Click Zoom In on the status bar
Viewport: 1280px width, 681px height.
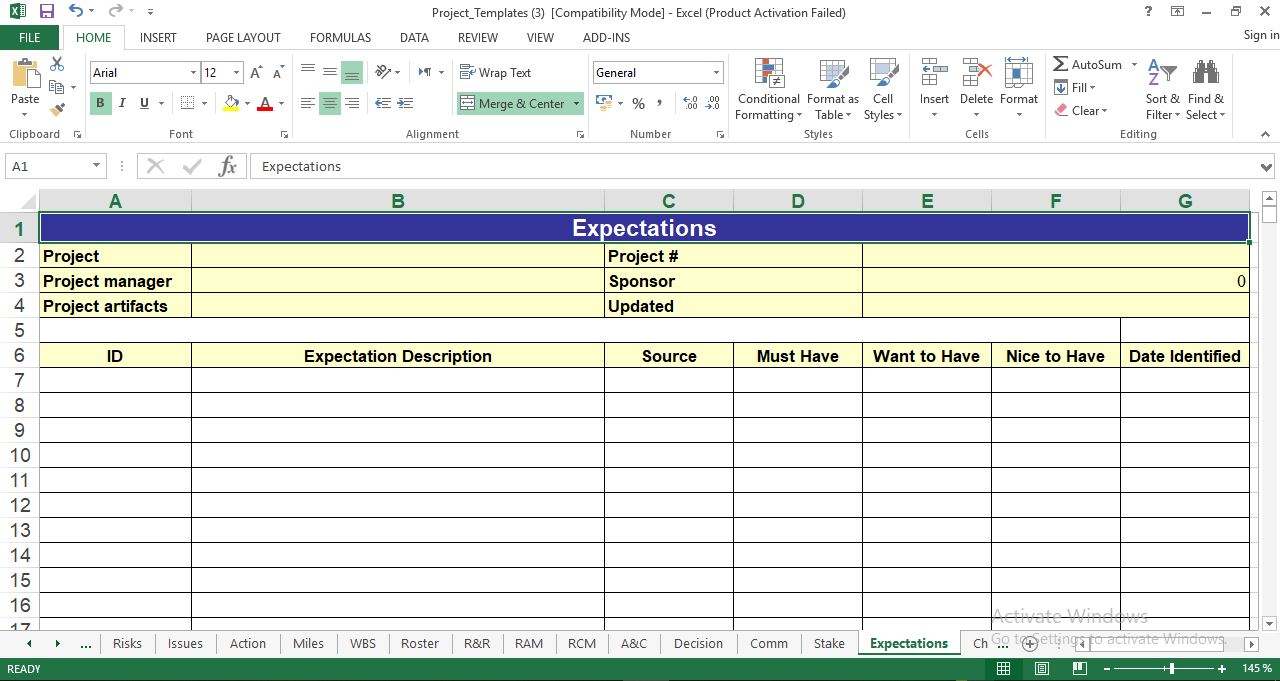pos(1222,668)
